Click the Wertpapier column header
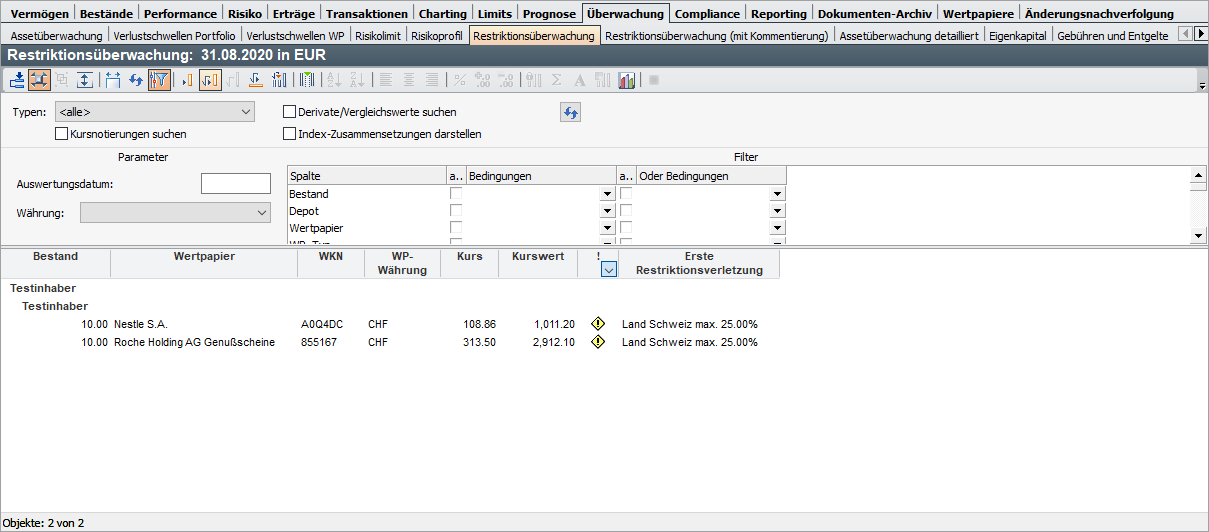Screen dimensions: 1209x532 pos(204,257)
